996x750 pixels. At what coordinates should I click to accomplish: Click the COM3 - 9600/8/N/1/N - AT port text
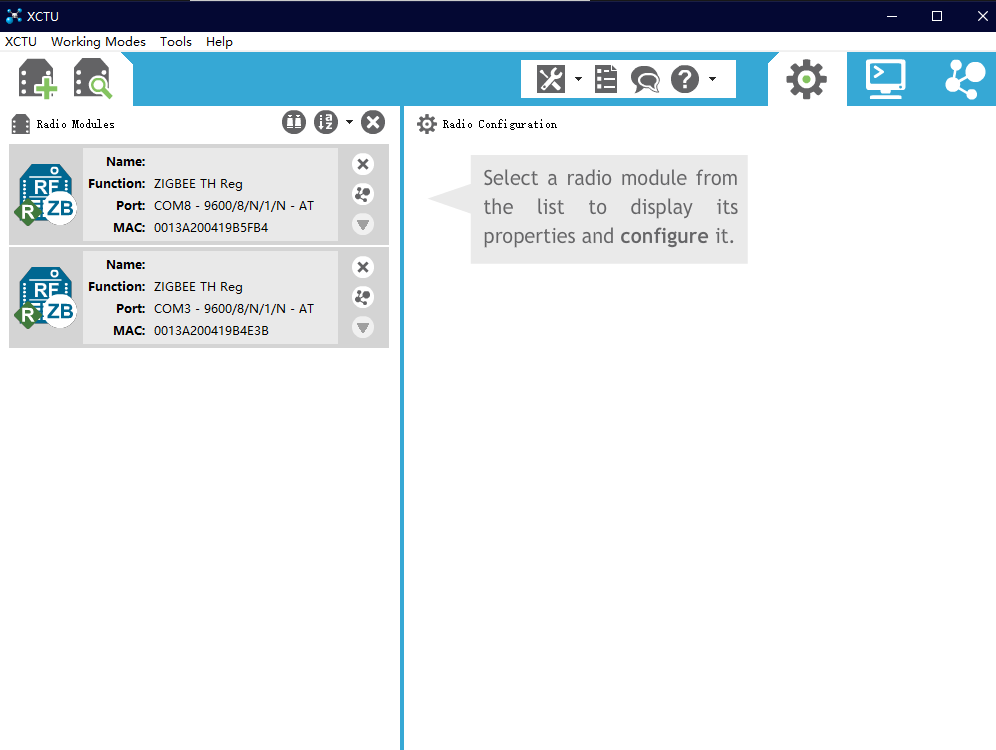234,309
